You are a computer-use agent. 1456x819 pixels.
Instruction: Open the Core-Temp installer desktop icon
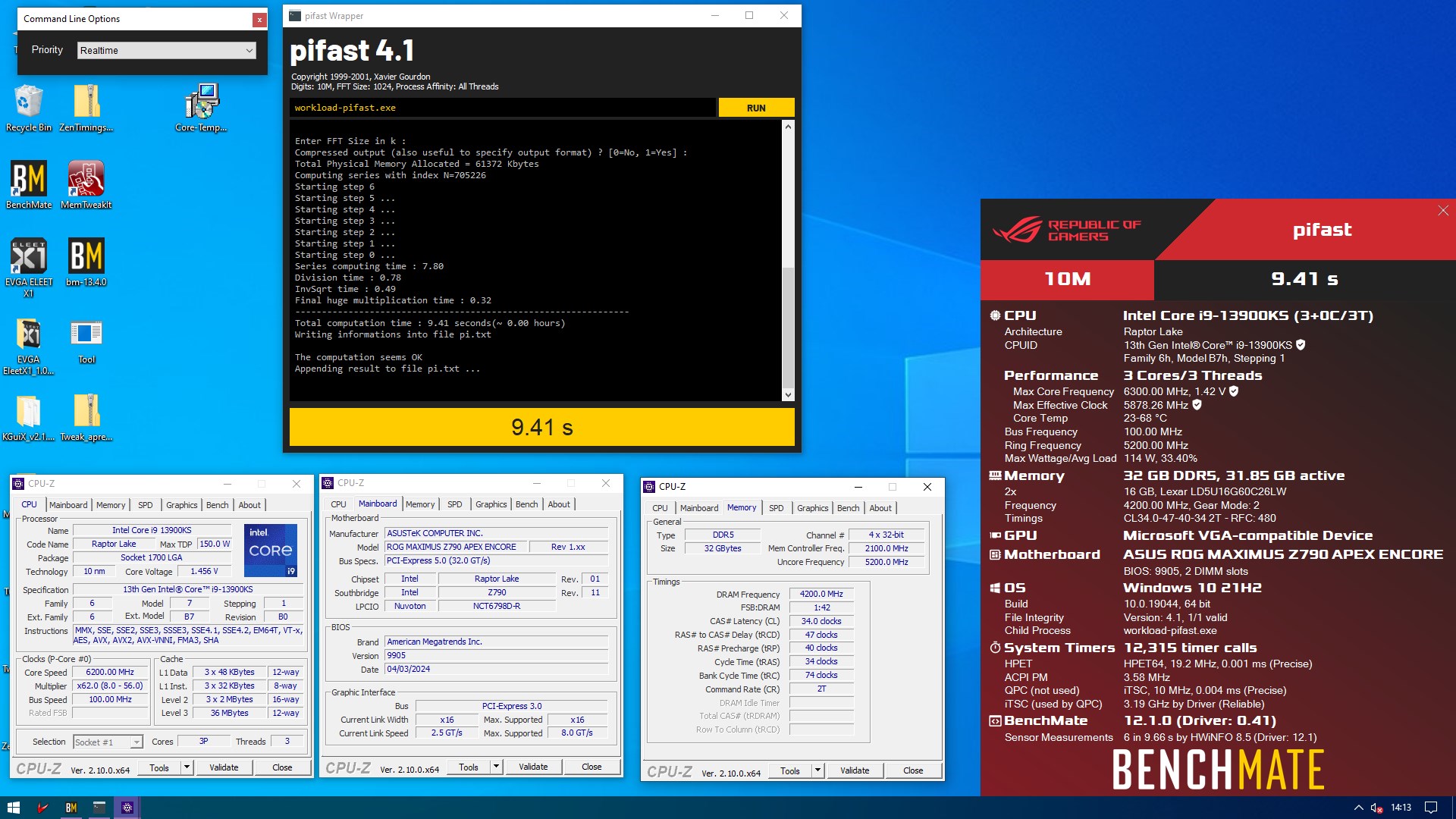201,108
